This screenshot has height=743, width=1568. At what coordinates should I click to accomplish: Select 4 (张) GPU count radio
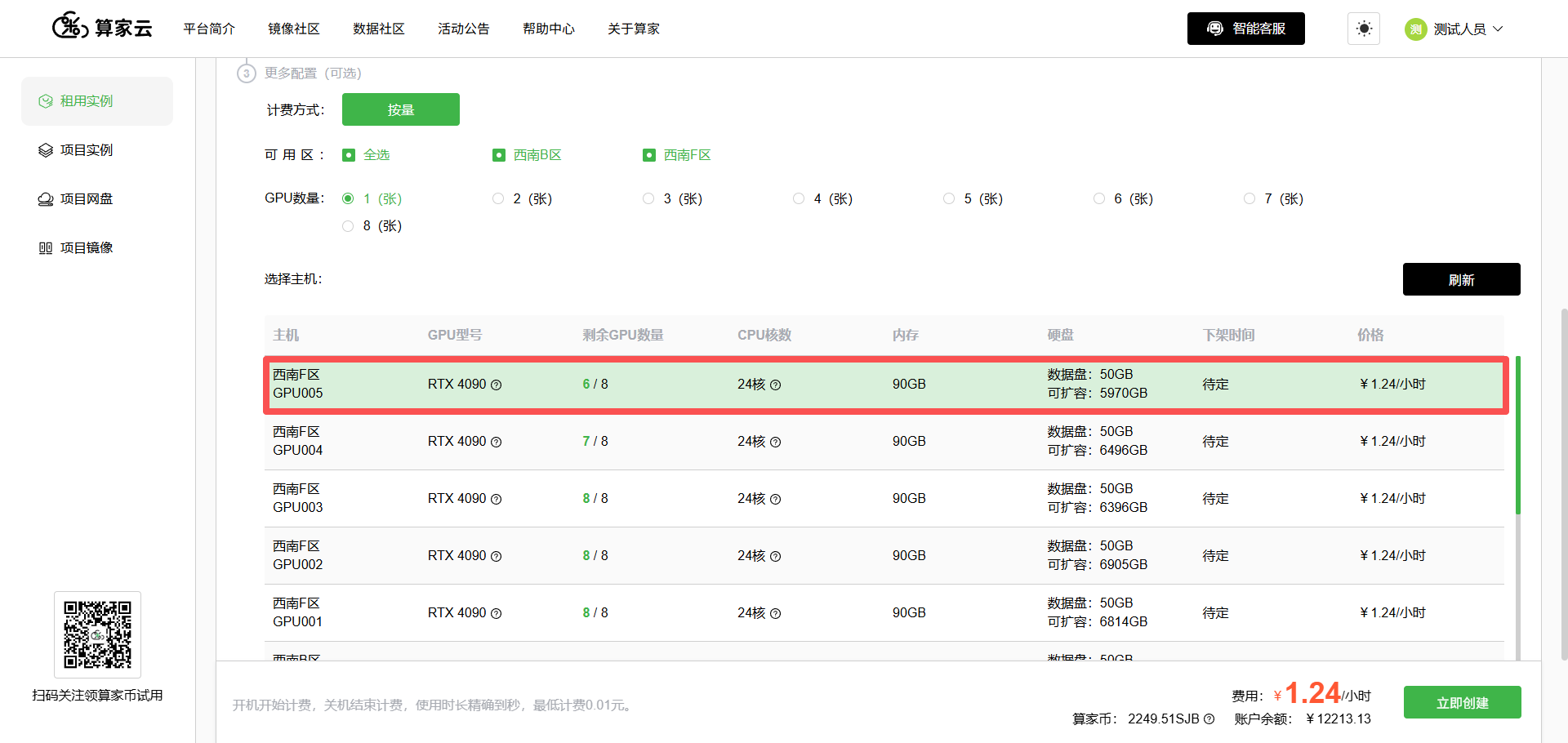[x=799, y=198]
